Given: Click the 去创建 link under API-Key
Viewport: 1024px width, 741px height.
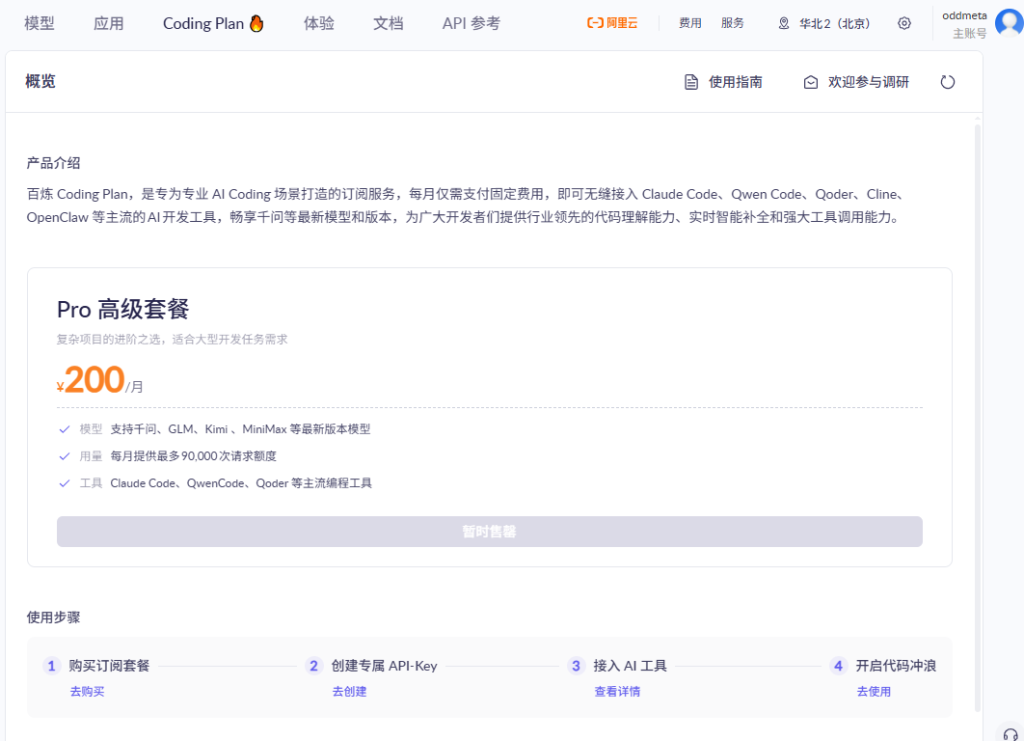Looking at the screenshot, I should tap(349, 691).
